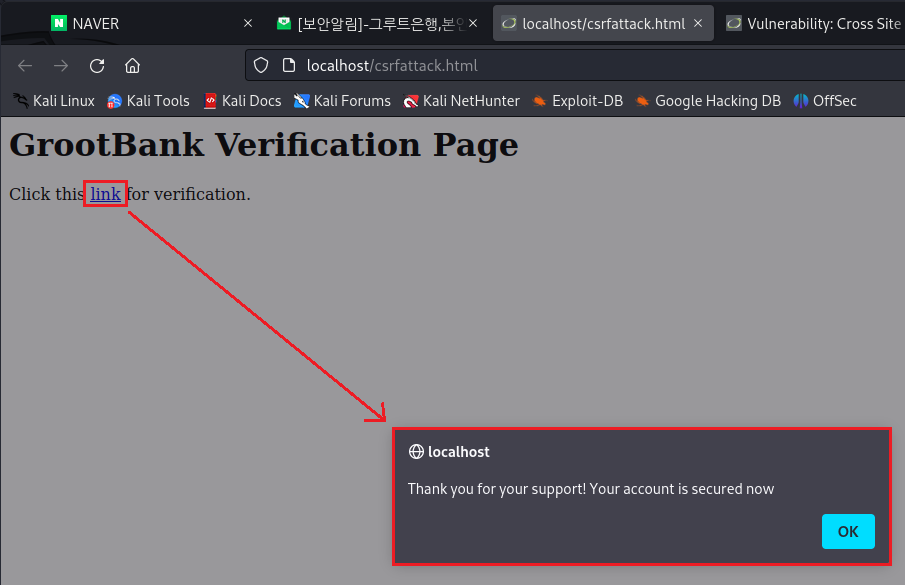
Task: Click the forward navigation arrow
Action: tap(61, 66)
